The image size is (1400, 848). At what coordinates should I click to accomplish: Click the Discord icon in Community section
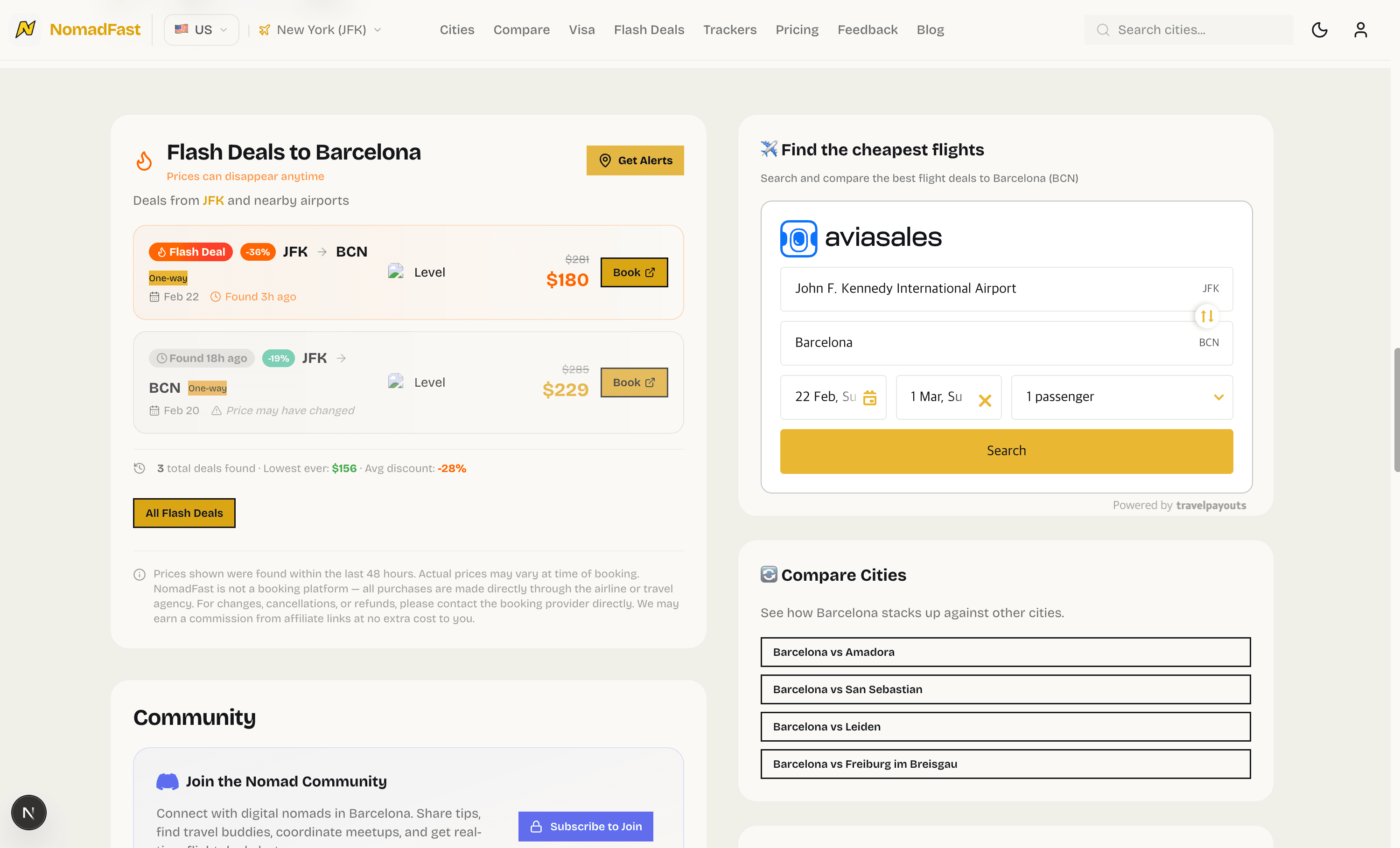pos(167,781)
